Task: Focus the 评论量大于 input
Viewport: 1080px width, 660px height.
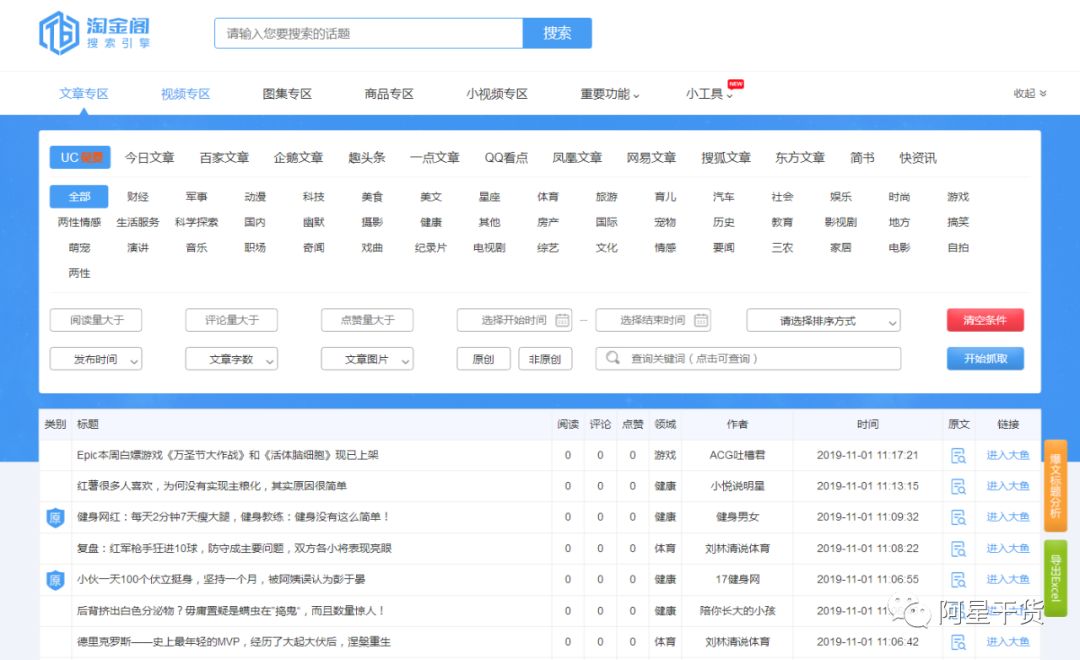Action: pos(231,320)
